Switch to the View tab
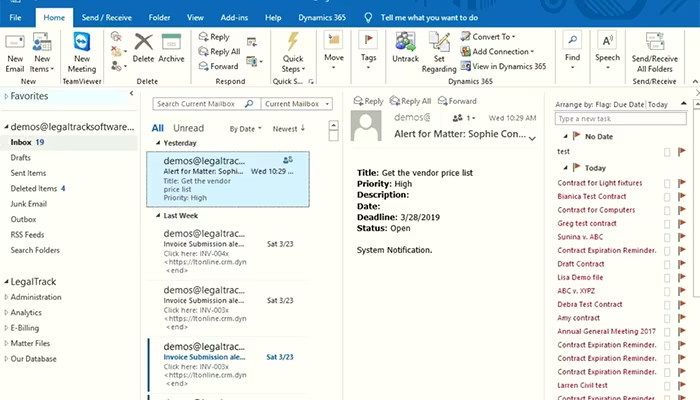The height and width of the screenshot is (400, 700). click(195, 17)
